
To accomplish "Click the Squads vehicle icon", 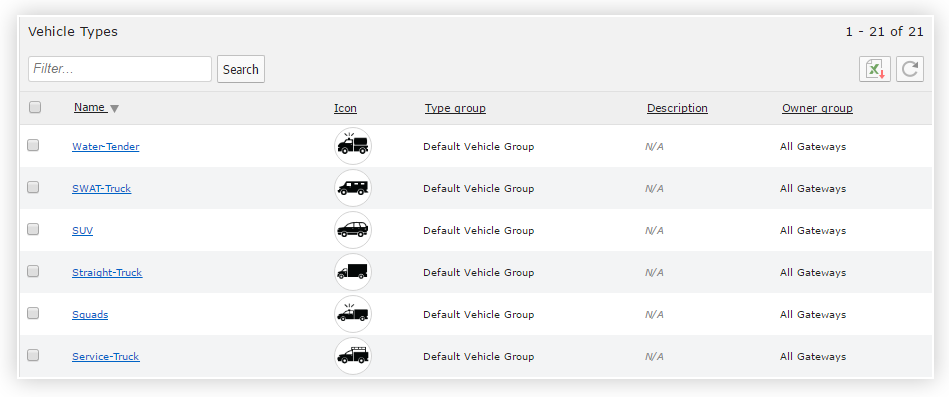I will [x=353, y=314].
